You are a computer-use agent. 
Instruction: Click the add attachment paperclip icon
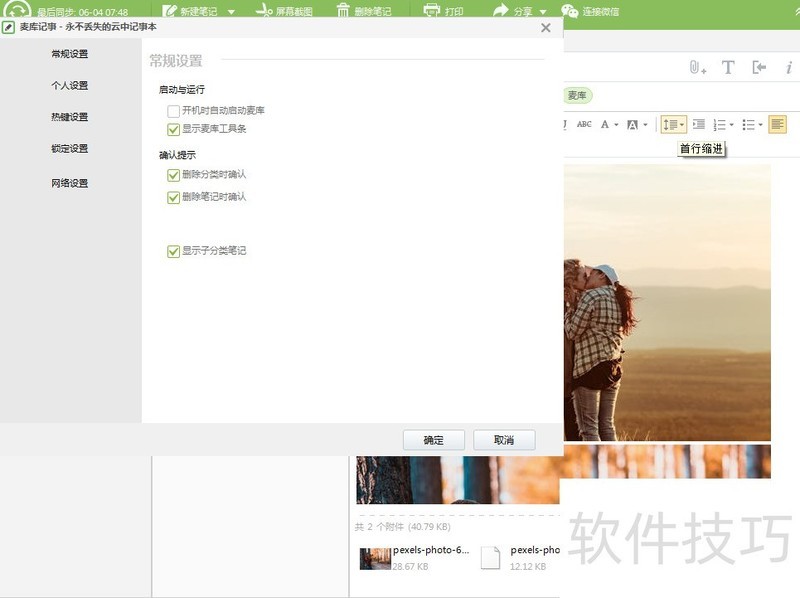[x=696, y=68]
